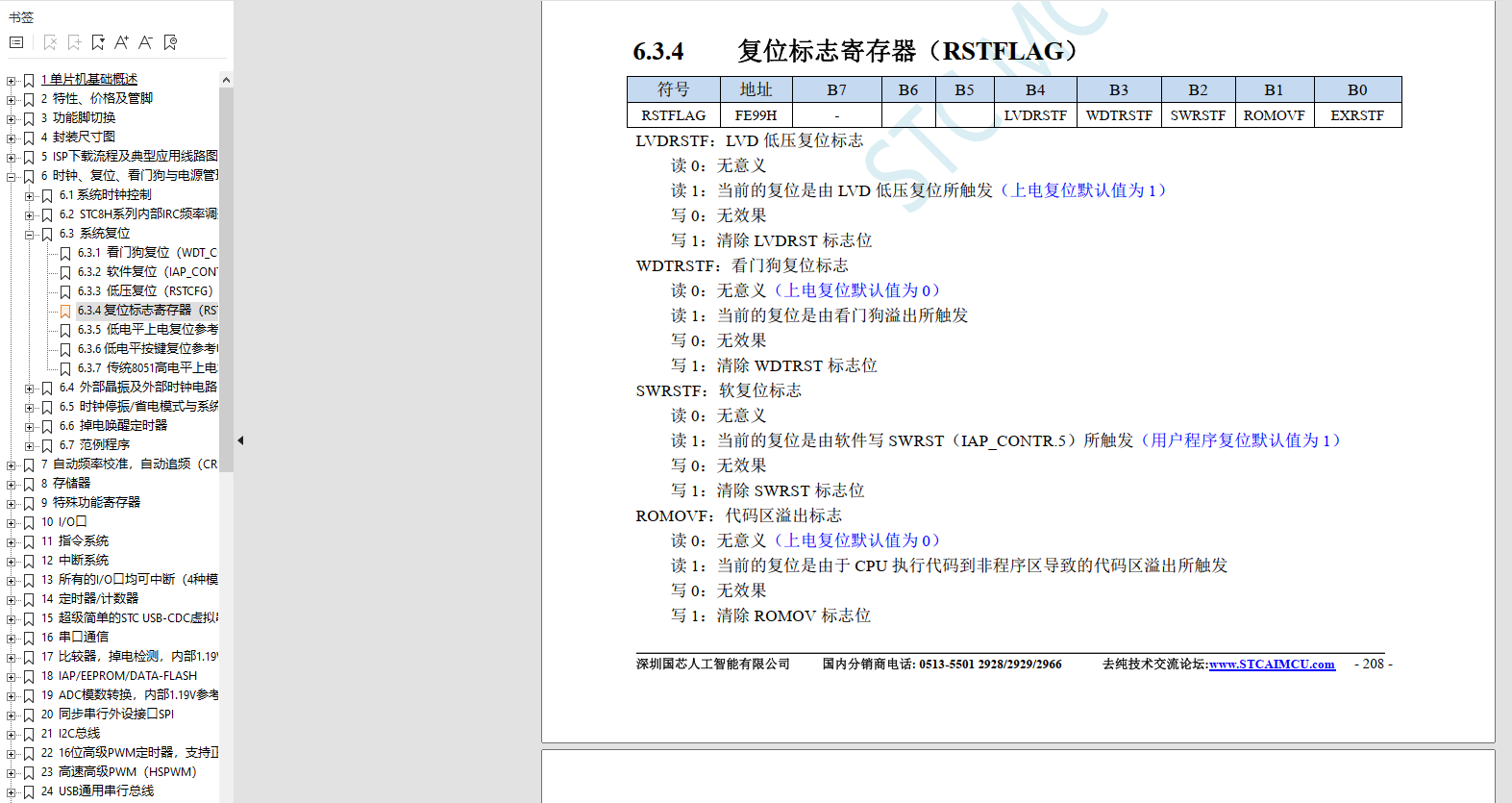Collapse the 6.3 系统复位 tree node
Screen dimensions: 1512x803
point(30,234)
